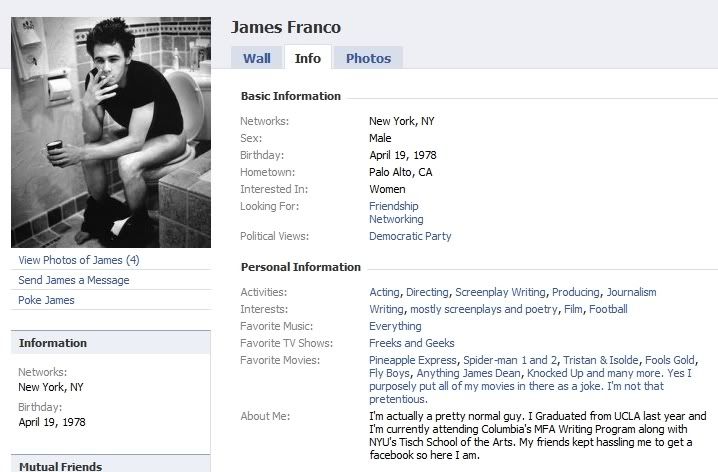Open the Photos tab
This screenshot has height=472, width=718.
click(368, 58)
